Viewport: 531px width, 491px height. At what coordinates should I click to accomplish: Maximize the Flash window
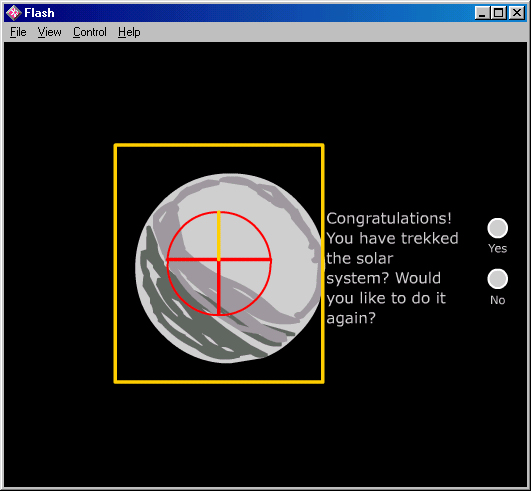pos(499,13)
